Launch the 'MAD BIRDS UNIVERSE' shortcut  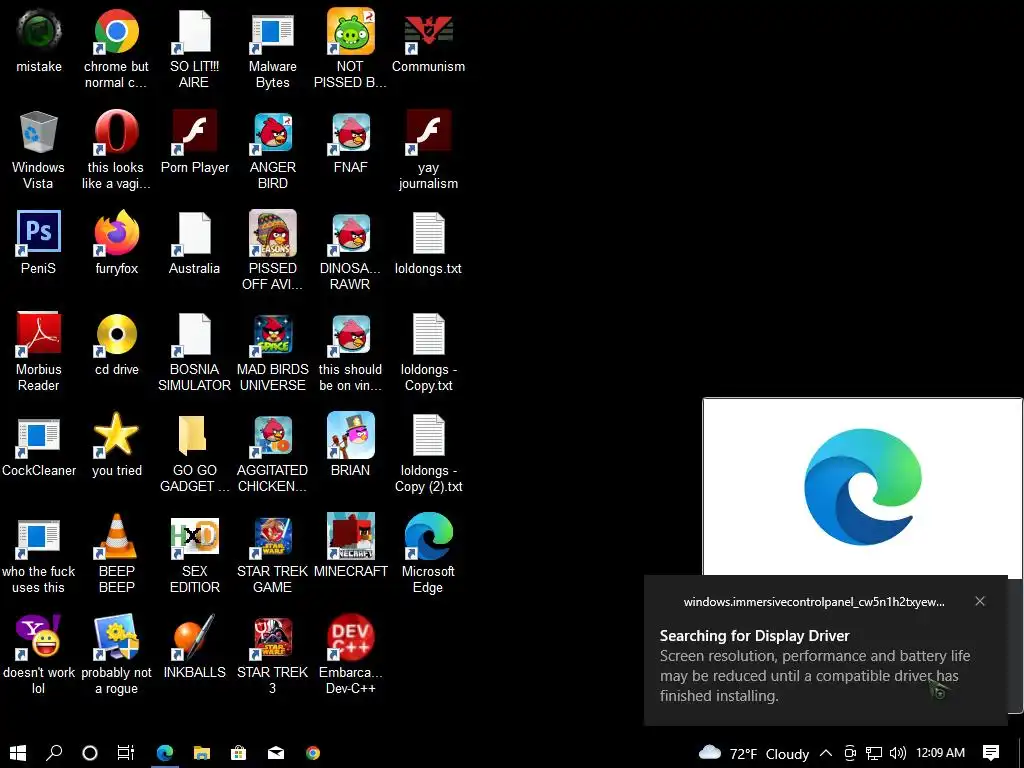tap(272, 351)
